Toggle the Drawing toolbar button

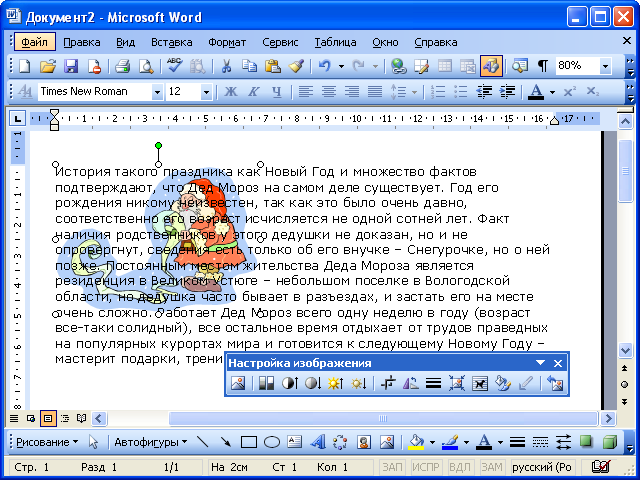point(491,66)
